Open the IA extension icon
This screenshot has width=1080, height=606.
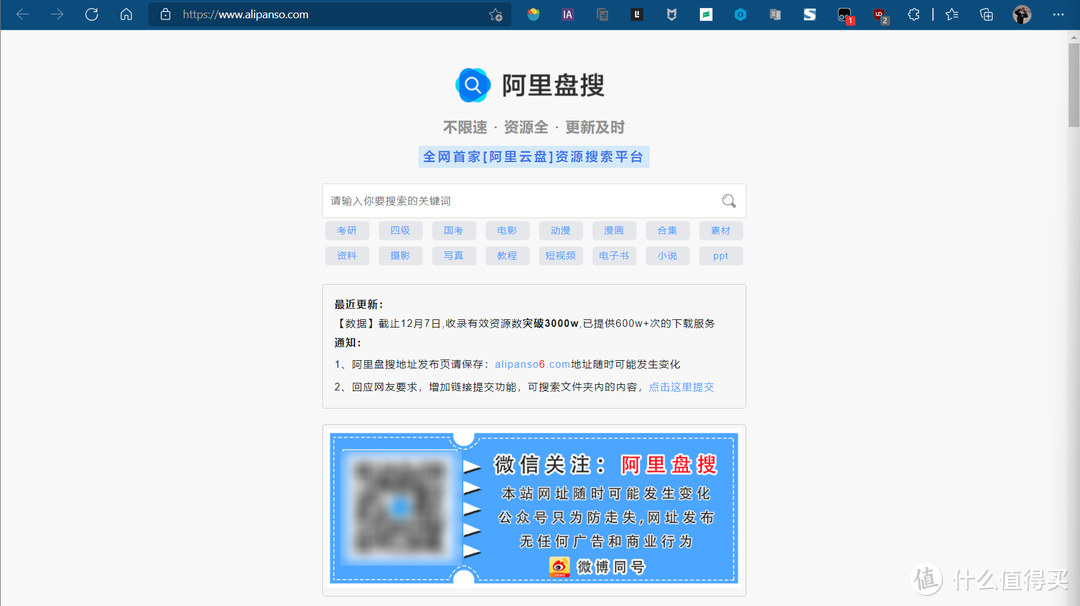coord(568,14)
